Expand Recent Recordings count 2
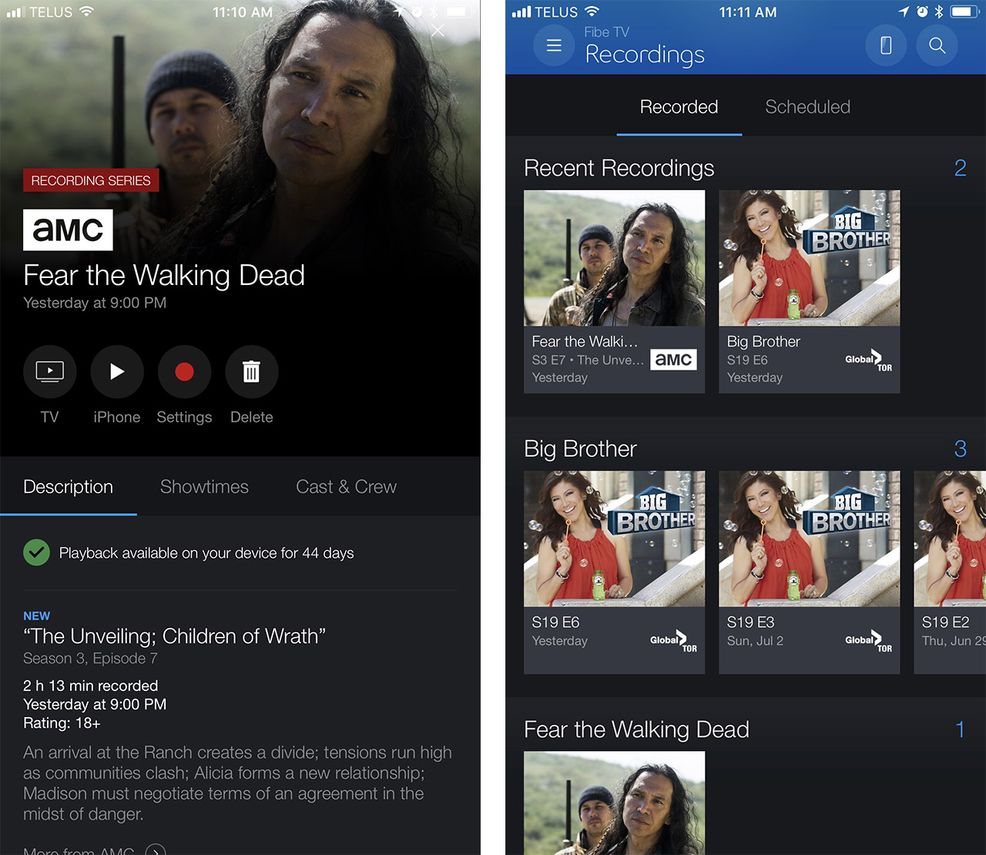 [x=960, y=168]
